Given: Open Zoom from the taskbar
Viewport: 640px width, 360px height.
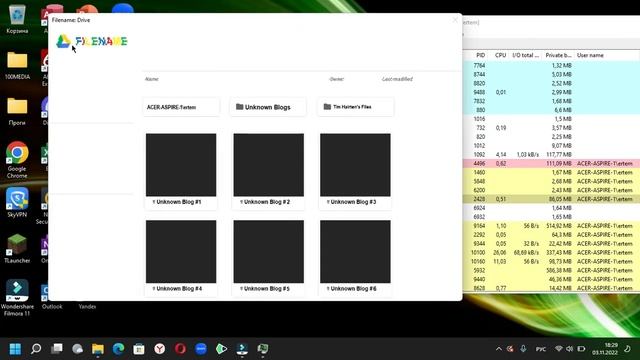Looking at the screenshot, I should (x=201, y=349).
